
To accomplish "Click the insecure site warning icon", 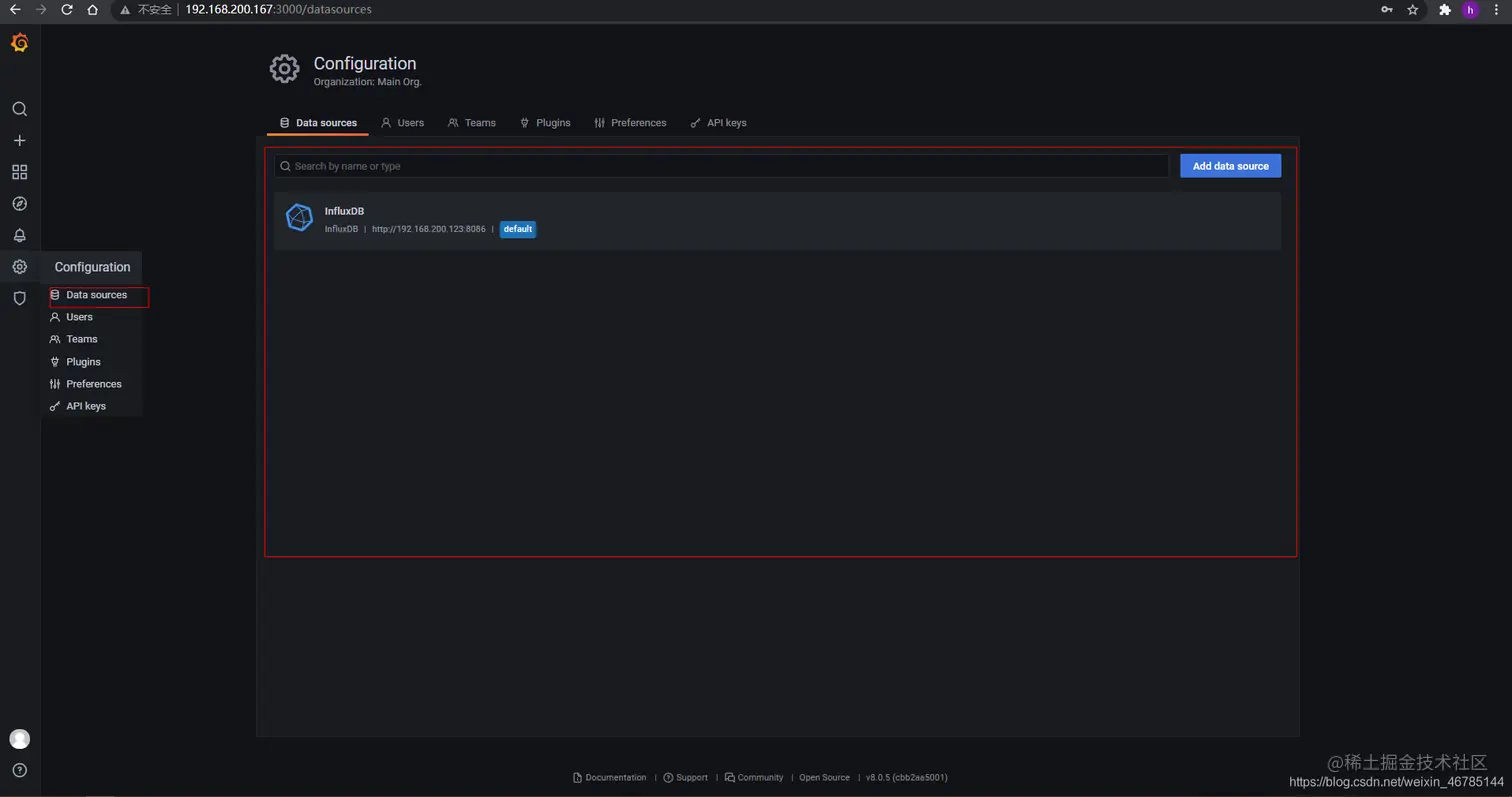I will (124, 10).
